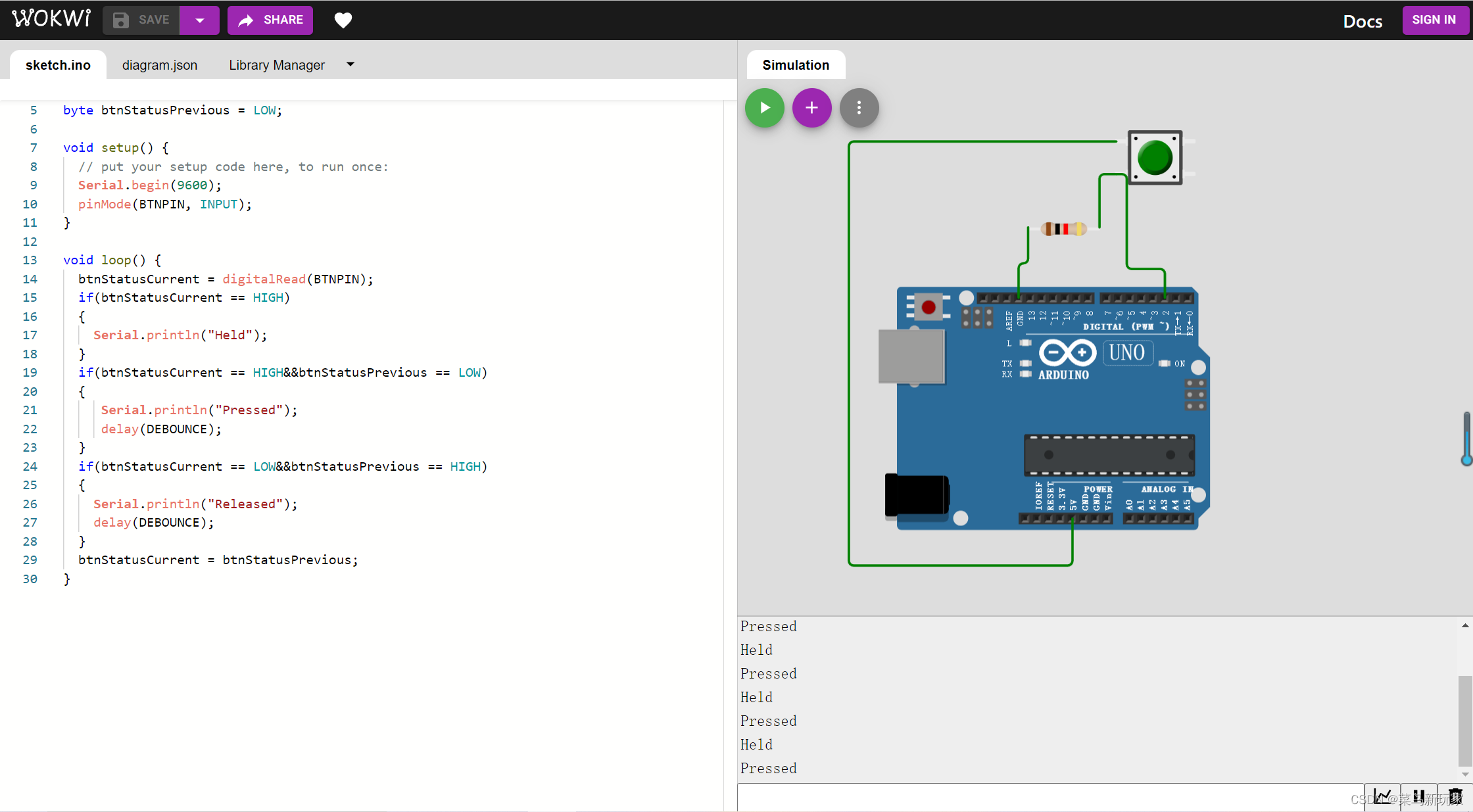1473x812 pixels.
Task: Start the simulation with the play button
Action: [764, 108]
